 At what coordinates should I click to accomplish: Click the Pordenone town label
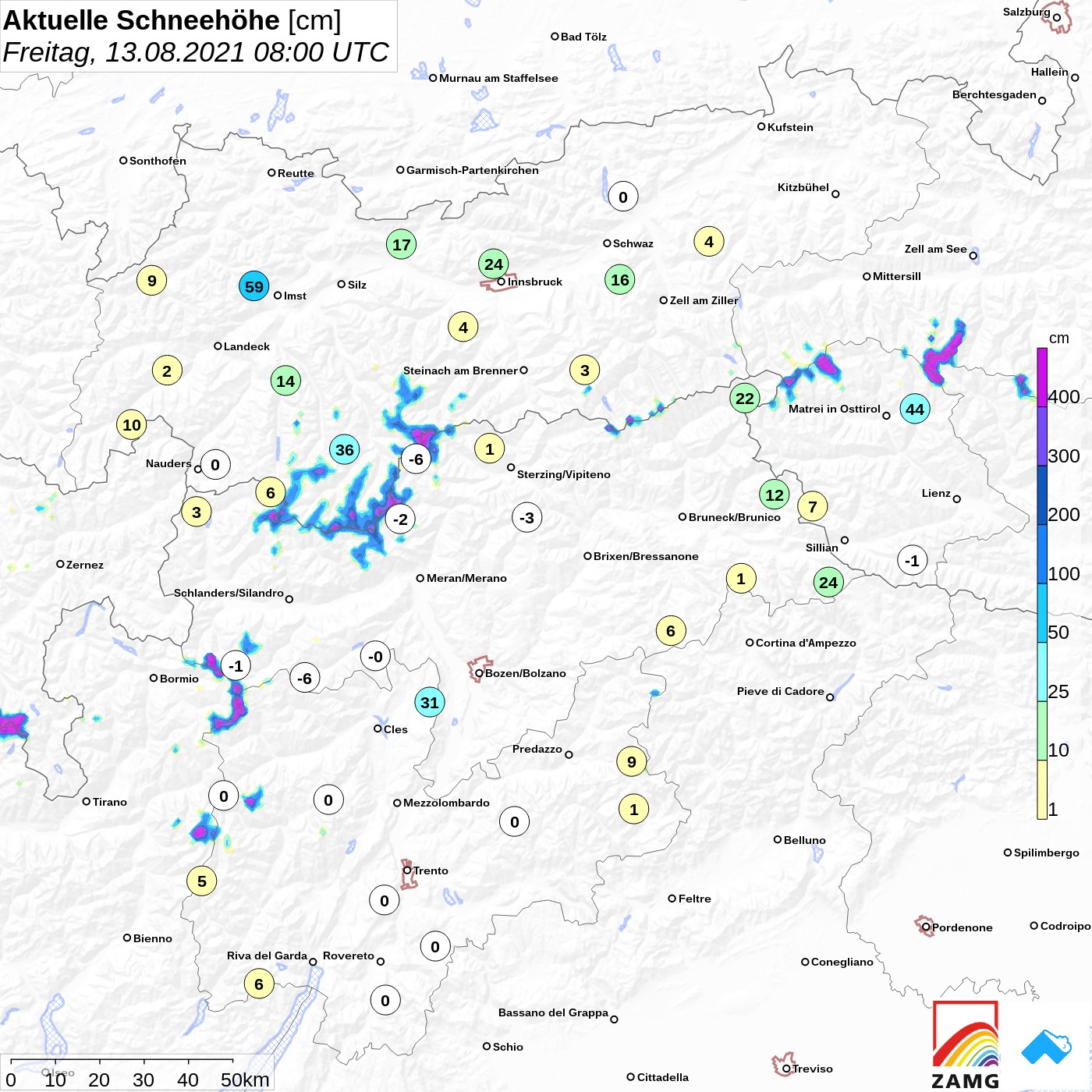(963, 927)
